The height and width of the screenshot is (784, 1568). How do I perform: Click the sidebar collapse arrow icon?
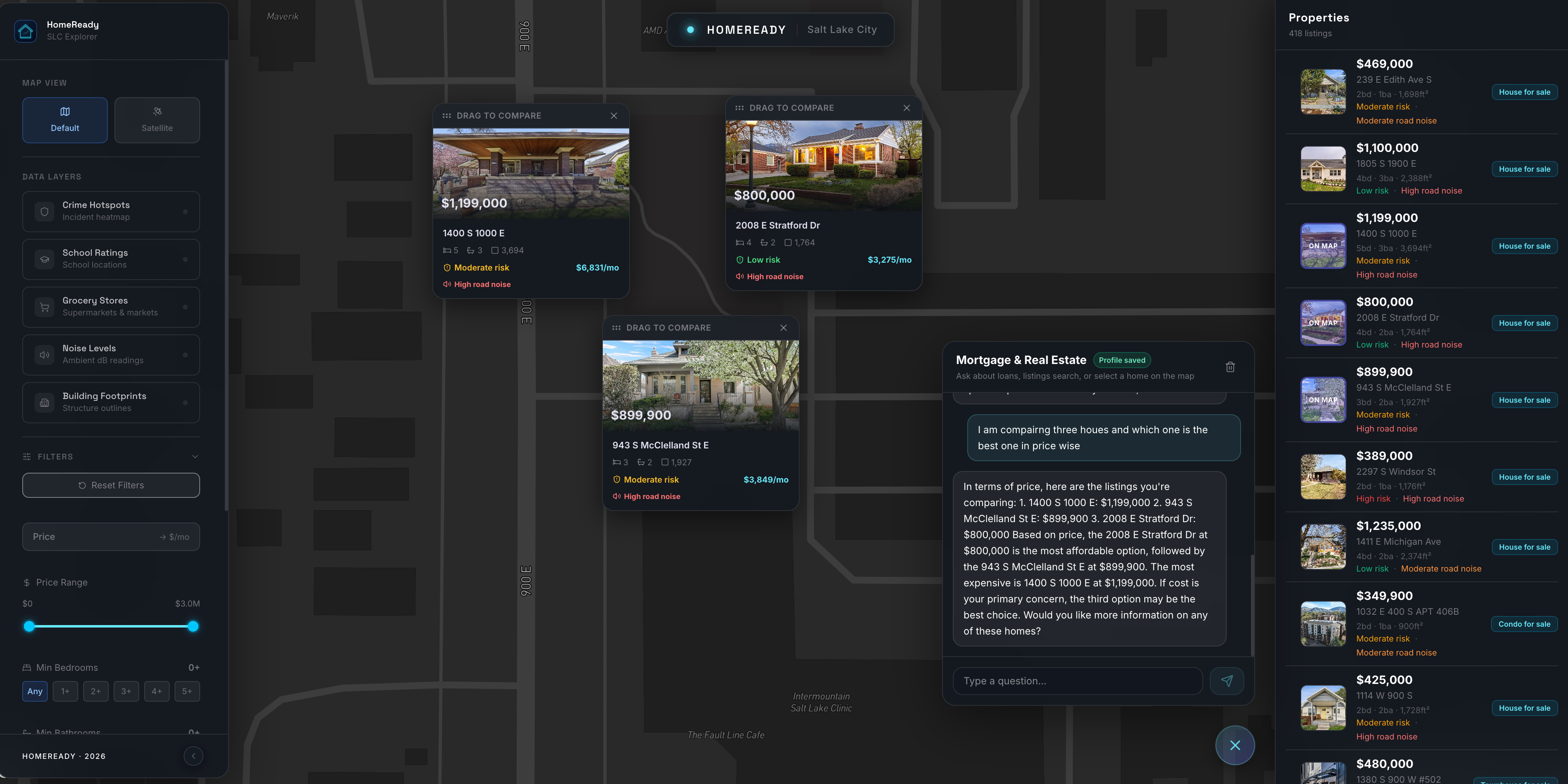(x=194, y=756)
